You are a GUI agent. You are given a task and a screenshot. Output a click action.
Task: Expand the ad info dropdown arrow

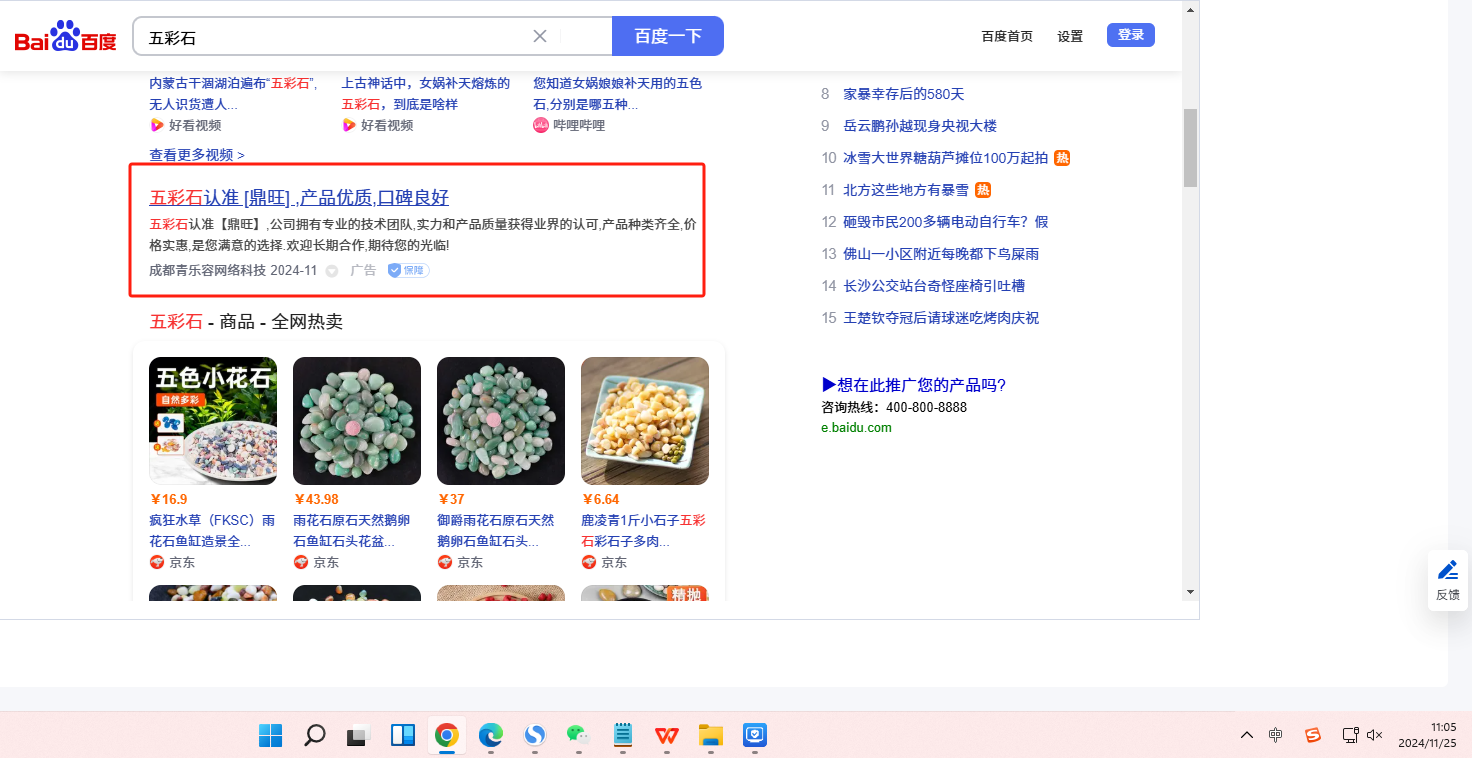[x=332, y=271]
